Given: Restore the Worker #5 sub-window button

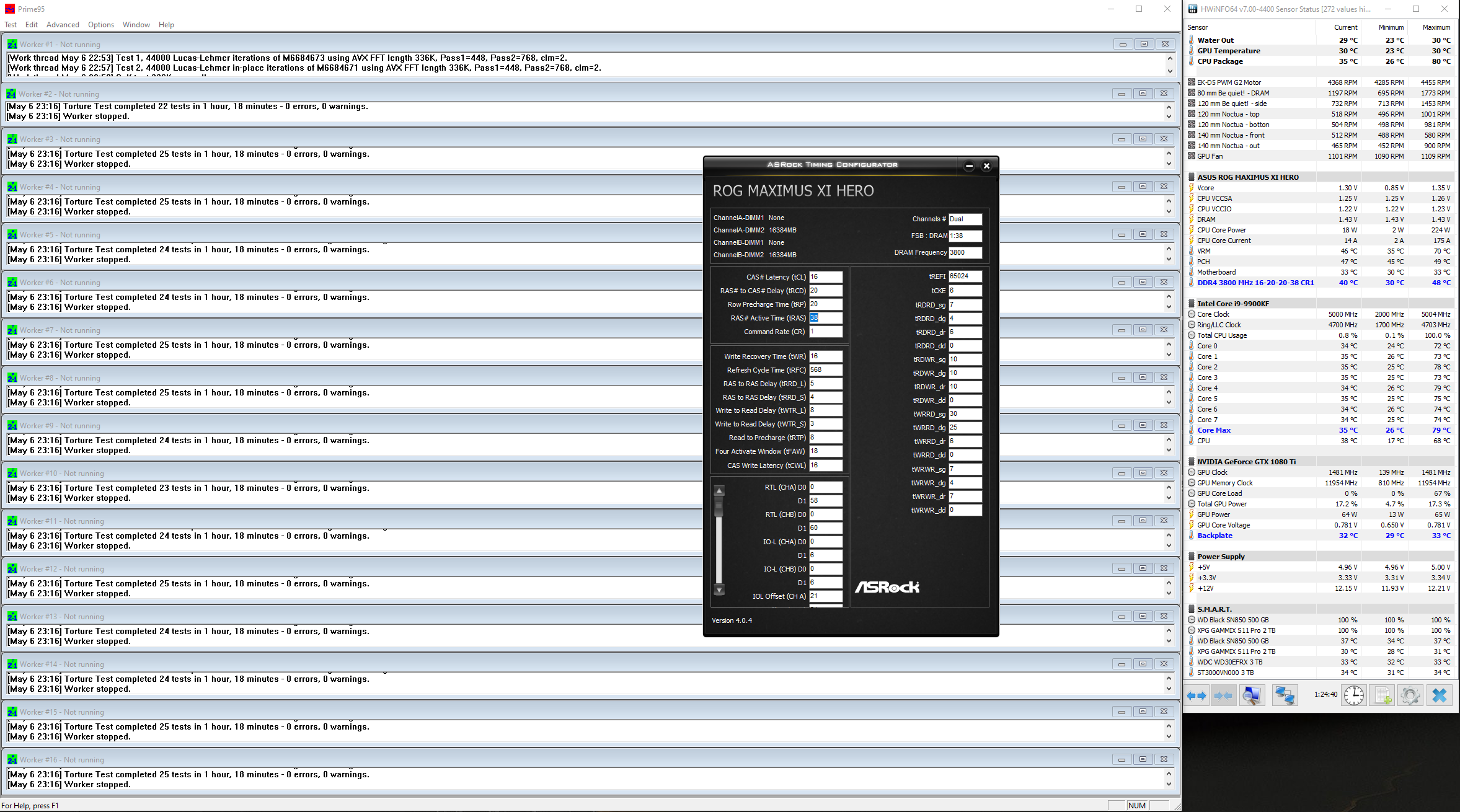Looking at the screenshot, I should [x=1143, y=234].
